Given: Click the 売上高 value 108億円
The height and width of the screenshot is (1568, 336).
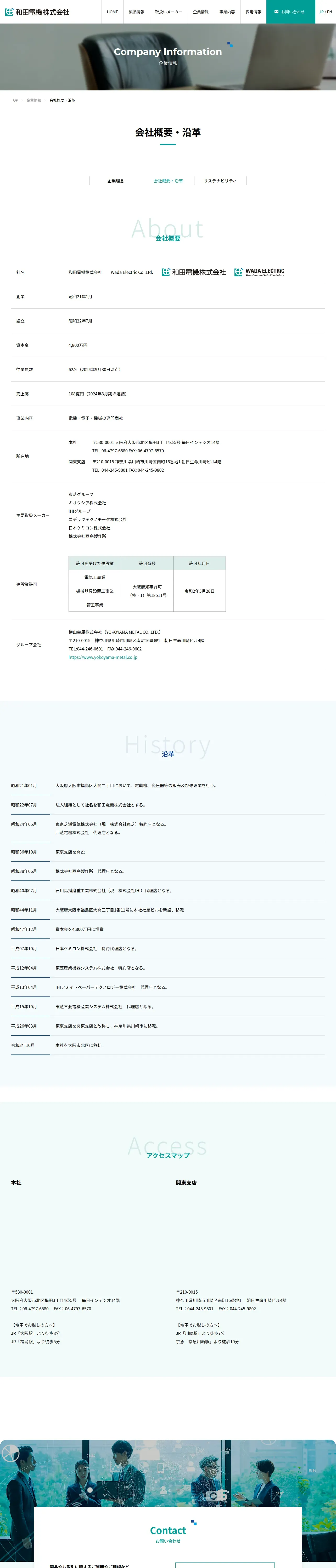Looking at the screenshot, I should (98, 394).
